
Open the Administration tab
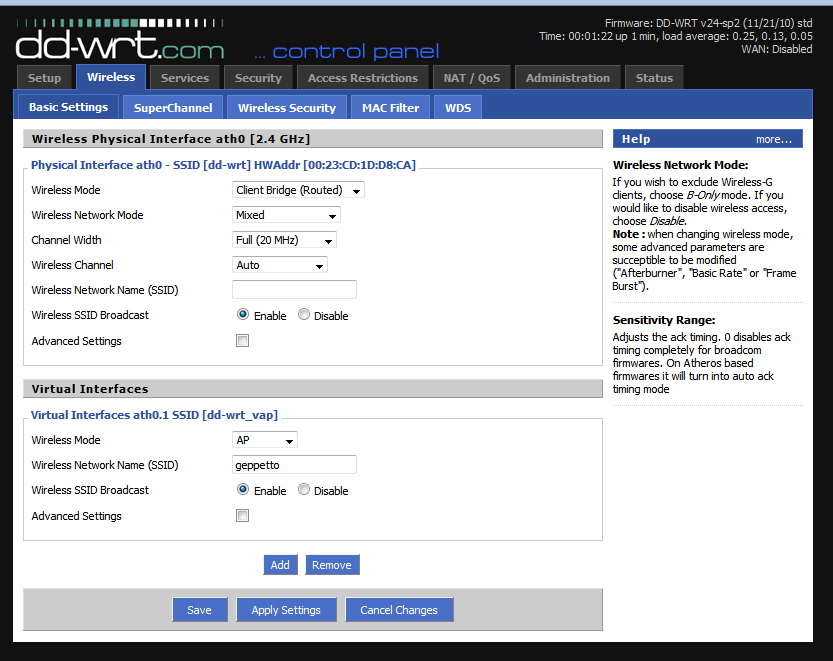(567, 78)
